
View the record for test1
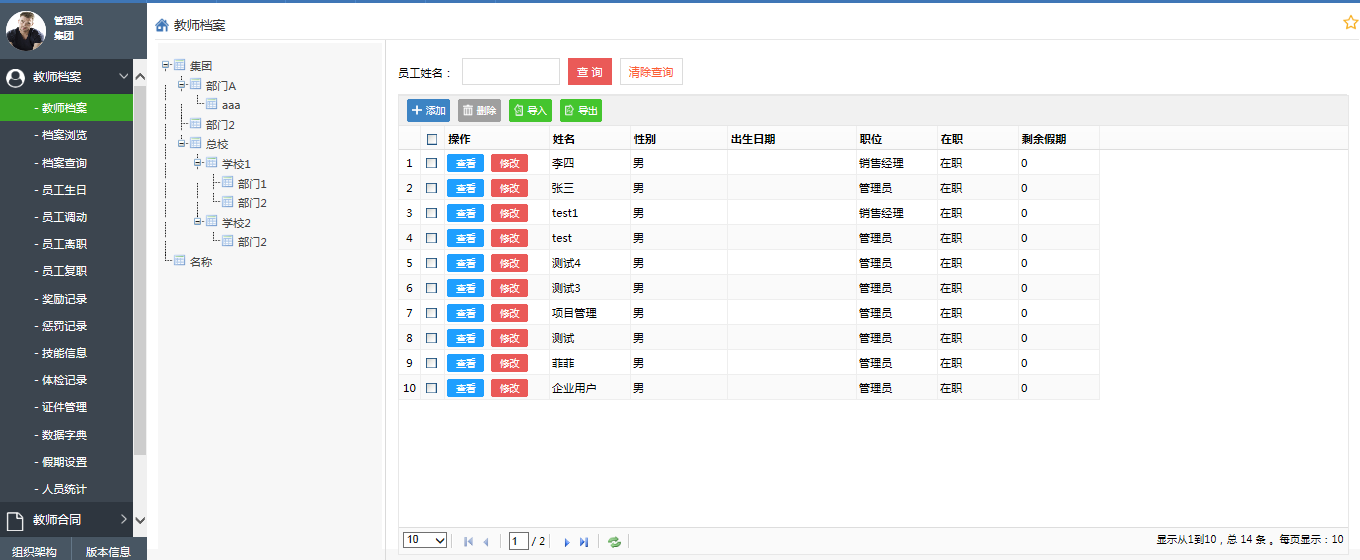(x=465, y=213)
